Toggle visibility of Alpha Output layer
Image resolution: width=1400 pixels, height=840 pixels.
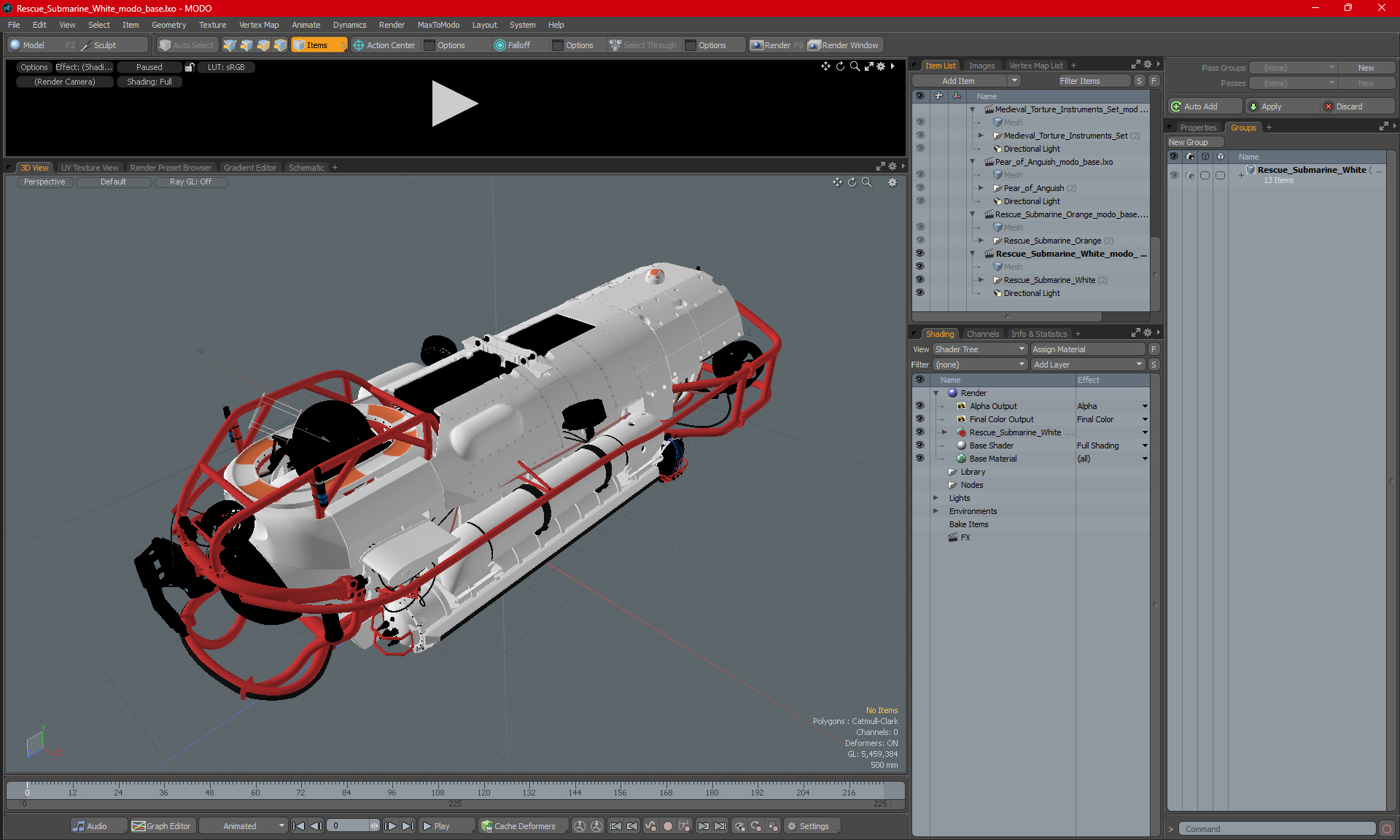919,406
